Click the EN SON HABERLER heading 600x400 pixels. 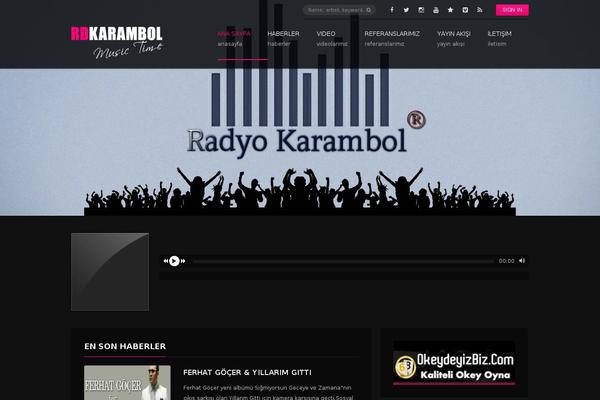pyautogui.click(x=125, y=346)
